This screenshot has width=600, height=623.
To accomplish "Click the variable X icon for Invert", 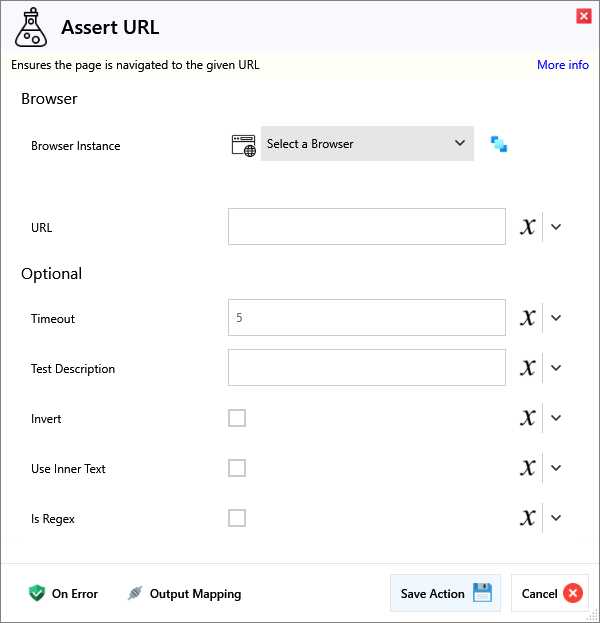I will [x=528, y=418].
